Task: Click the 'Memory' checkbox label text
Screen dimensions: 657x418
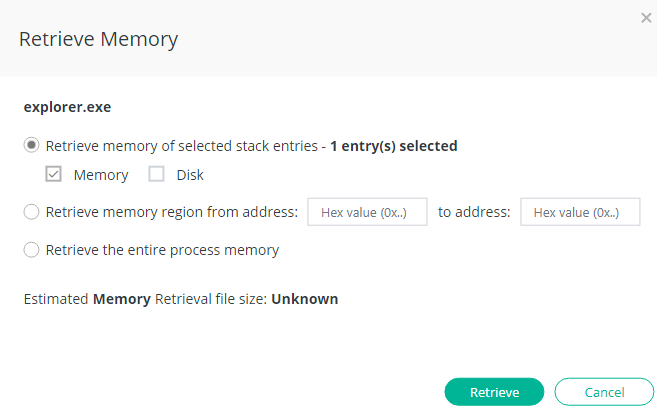Action: (101, 175)
